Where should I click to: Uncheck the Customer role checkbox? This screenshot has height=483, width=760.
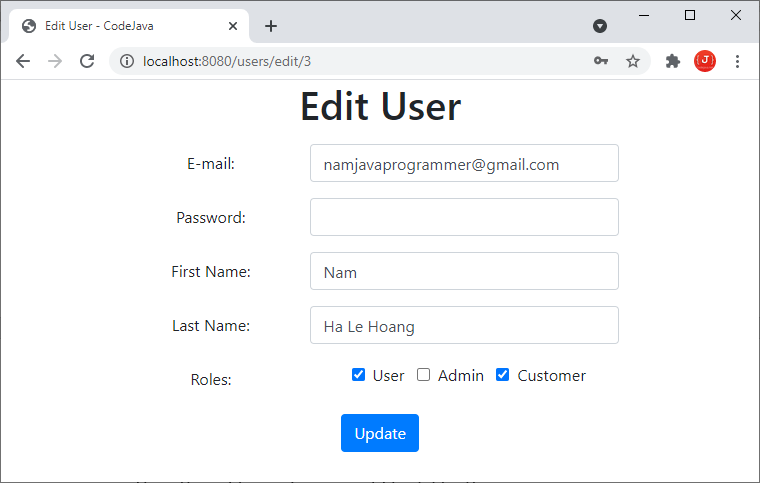tap(502, 374)
